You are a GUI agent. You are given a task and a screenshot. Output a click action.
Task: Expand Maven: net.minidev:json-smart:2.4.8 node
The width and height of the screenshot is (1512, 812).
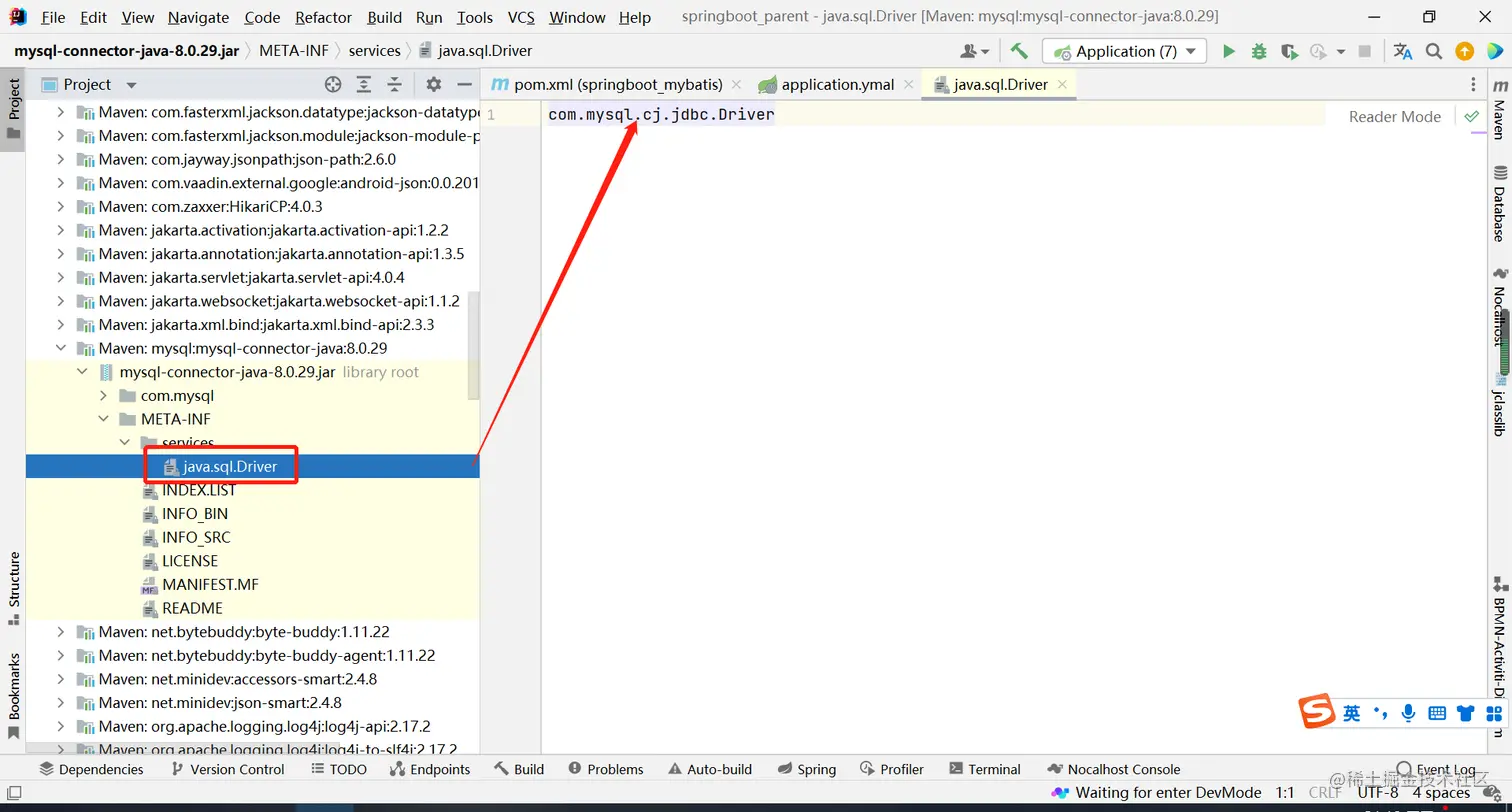click(x=61, y=703)
